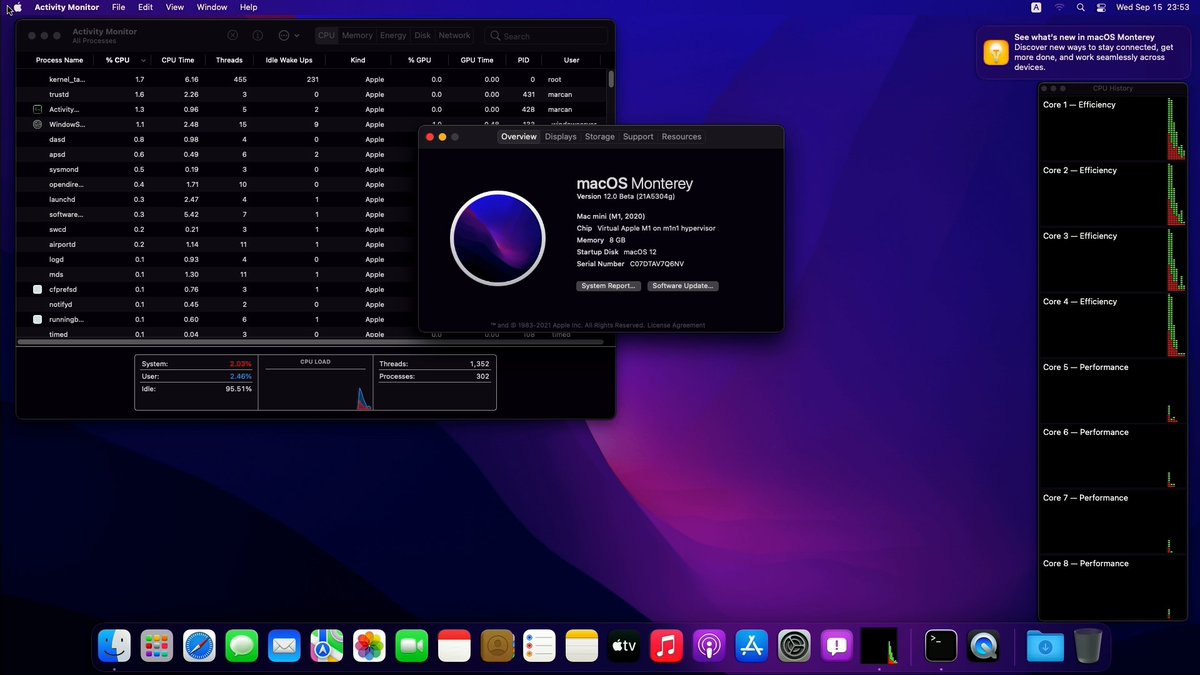Switch to the Memory tab

coord(357,35)
